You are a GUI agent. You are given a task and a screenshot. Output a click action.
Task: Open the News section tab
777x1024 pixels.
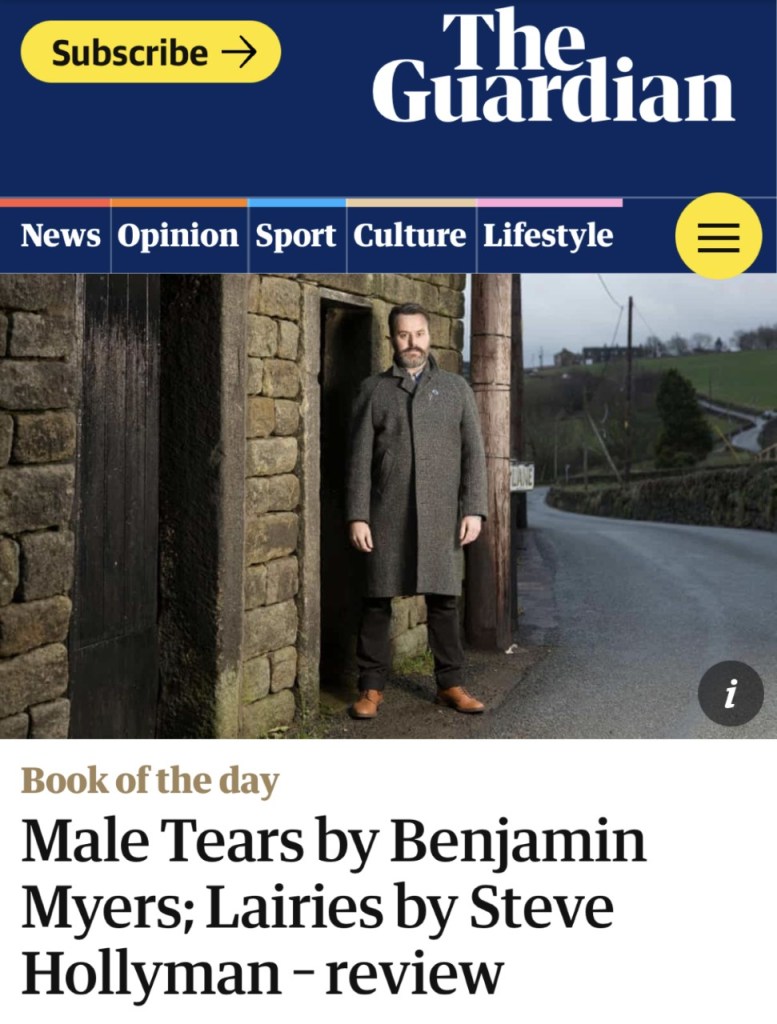(60, 235)
